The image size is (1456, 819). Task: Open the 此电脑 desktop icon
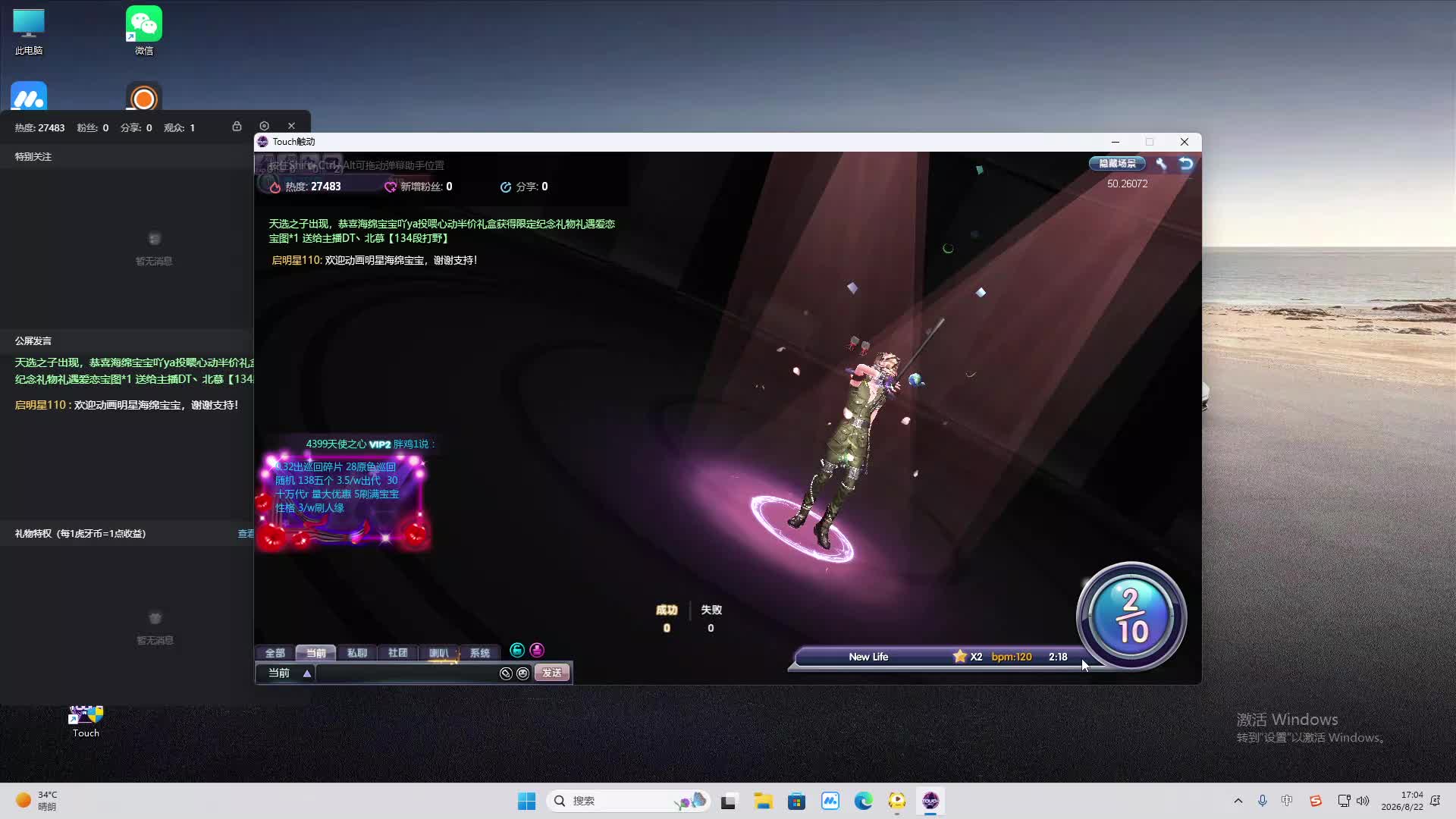[x=29, y=30]
